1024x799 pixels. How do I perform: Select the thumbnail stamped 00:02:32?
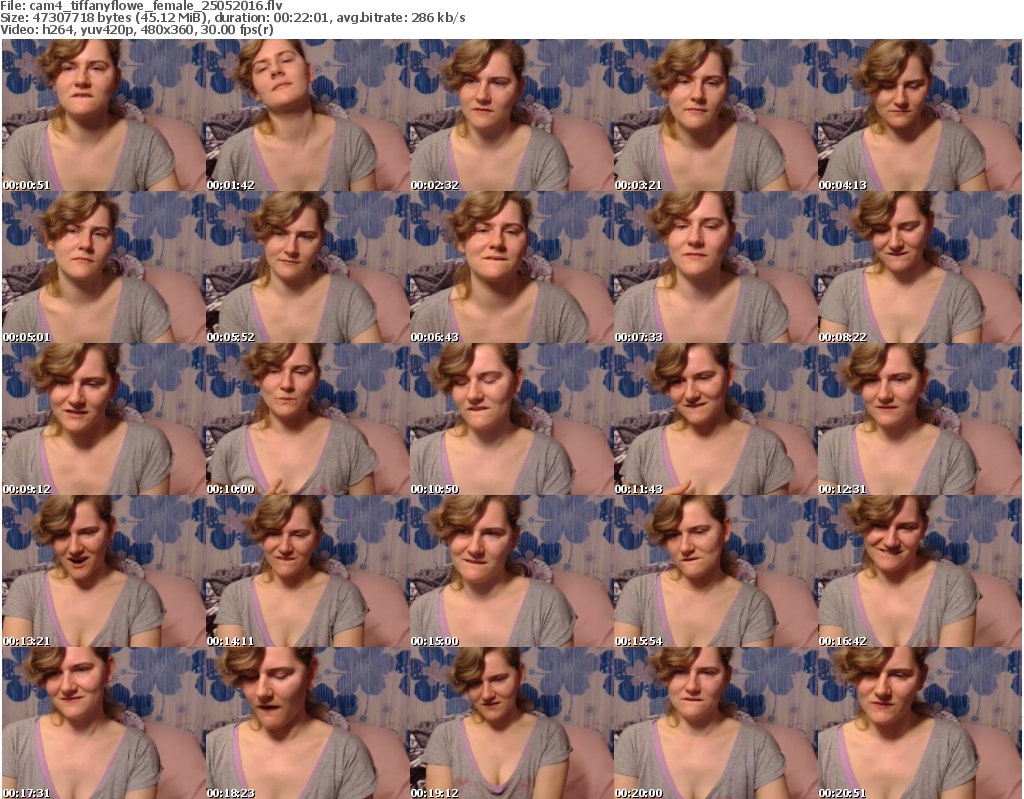point(511,115)
